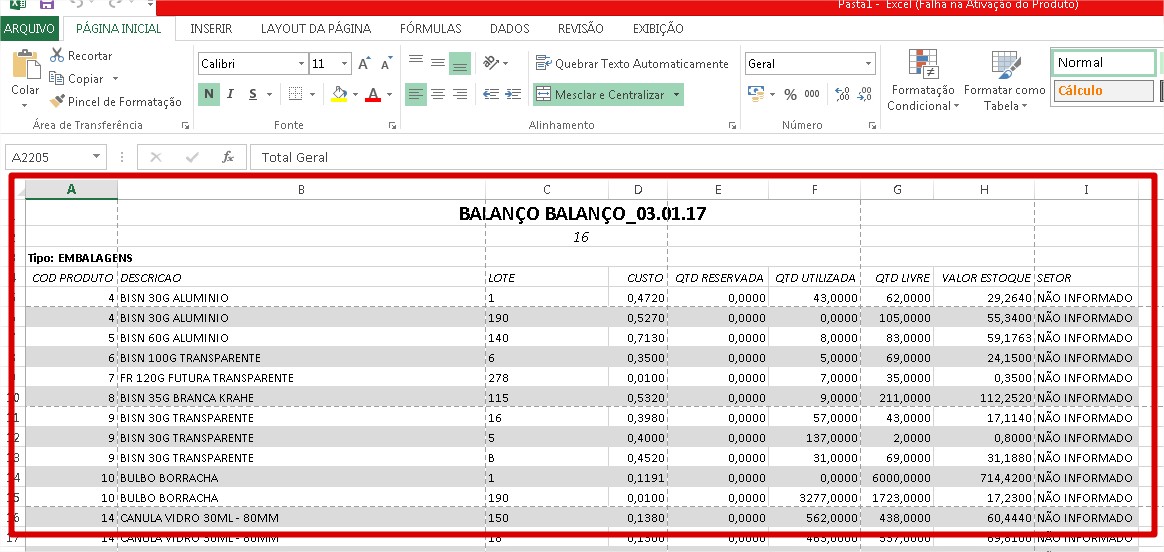
Task: Click the formula bar containing Total Geral
Action: click(700, 158)
